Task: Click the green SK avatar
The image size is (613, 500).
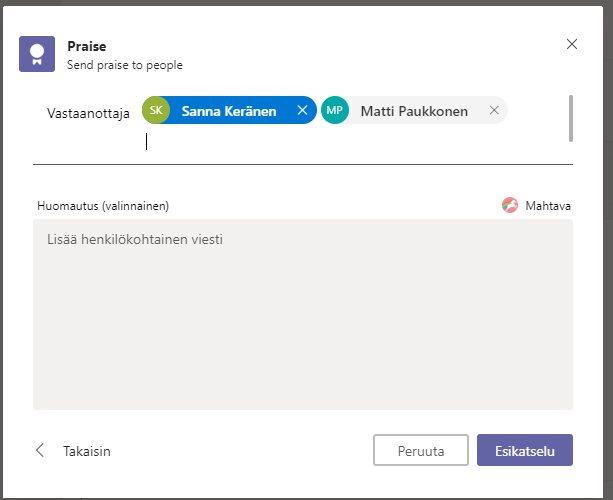Action: tap(157, 111)
